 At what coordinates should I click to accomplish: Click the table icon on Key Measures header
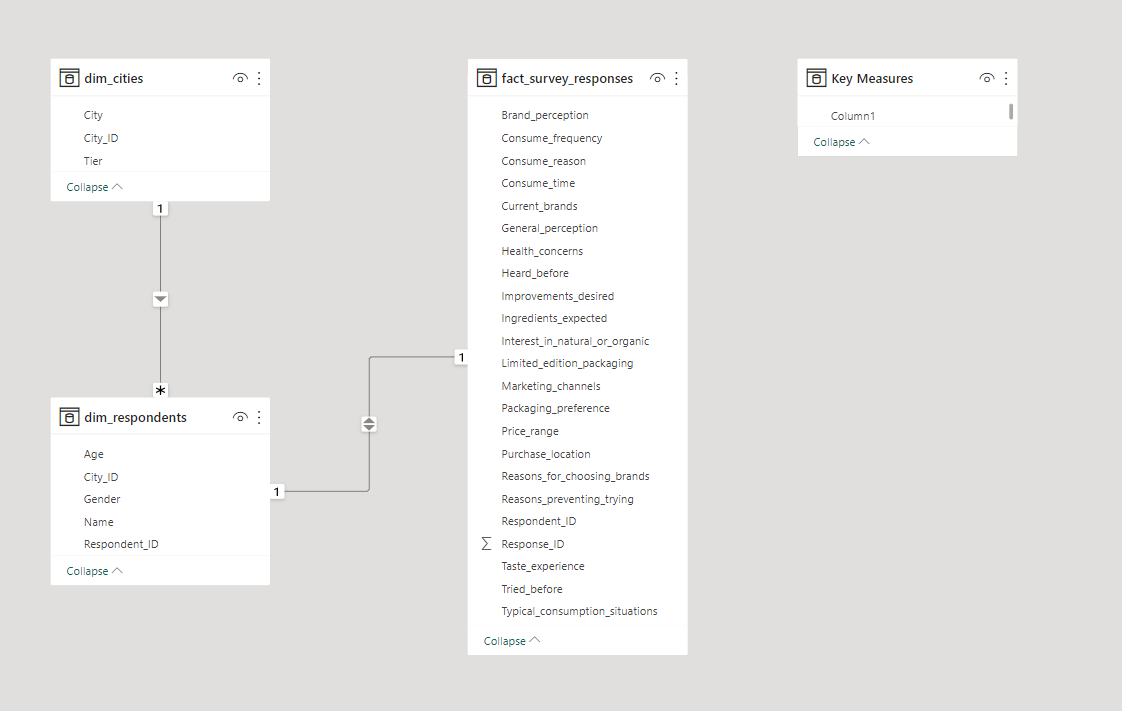point(815,77)
